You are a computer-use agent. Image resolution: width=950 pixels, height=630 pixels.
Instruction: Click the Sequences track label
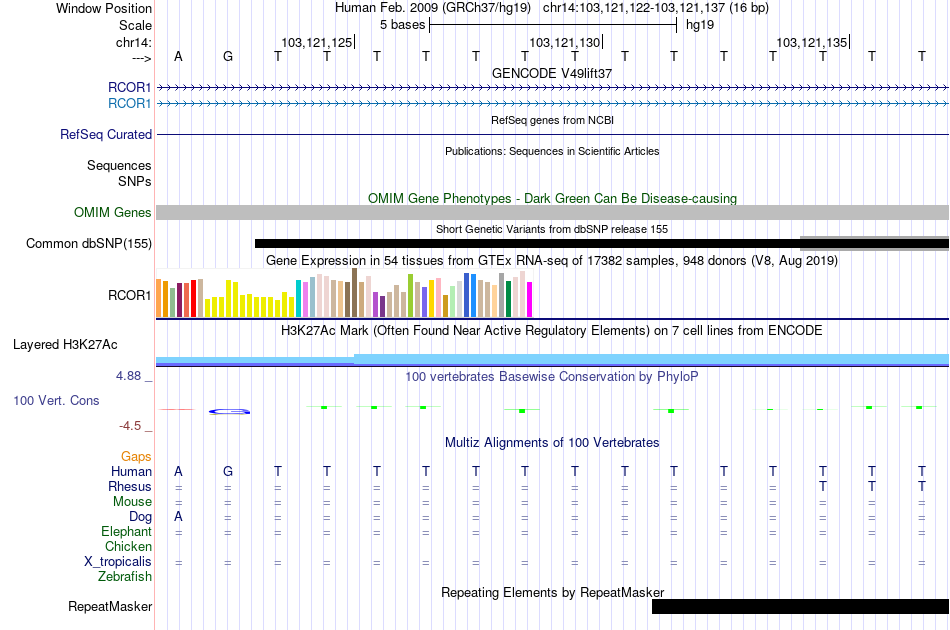119,165
